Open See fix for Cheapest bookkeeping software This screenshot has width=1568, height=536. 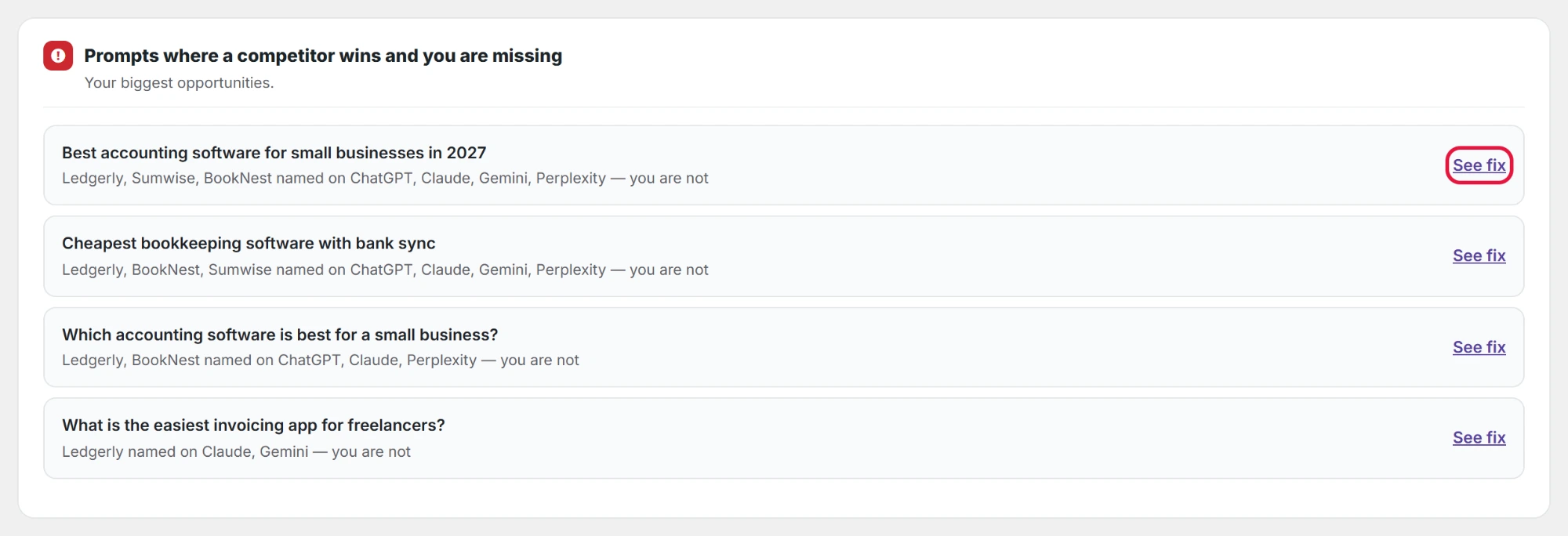coord(1479,255)
